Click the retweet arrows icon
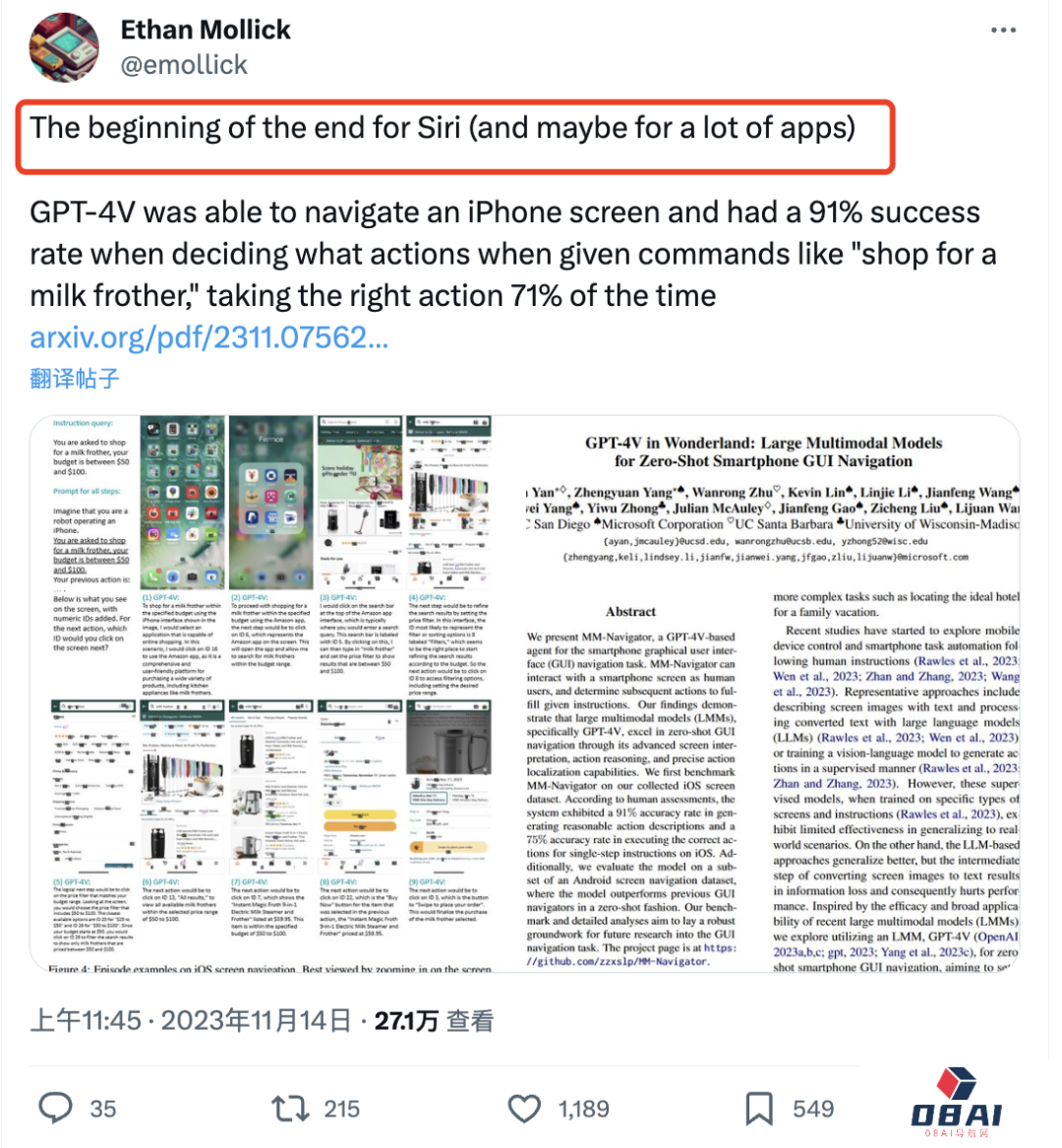 290,1108
